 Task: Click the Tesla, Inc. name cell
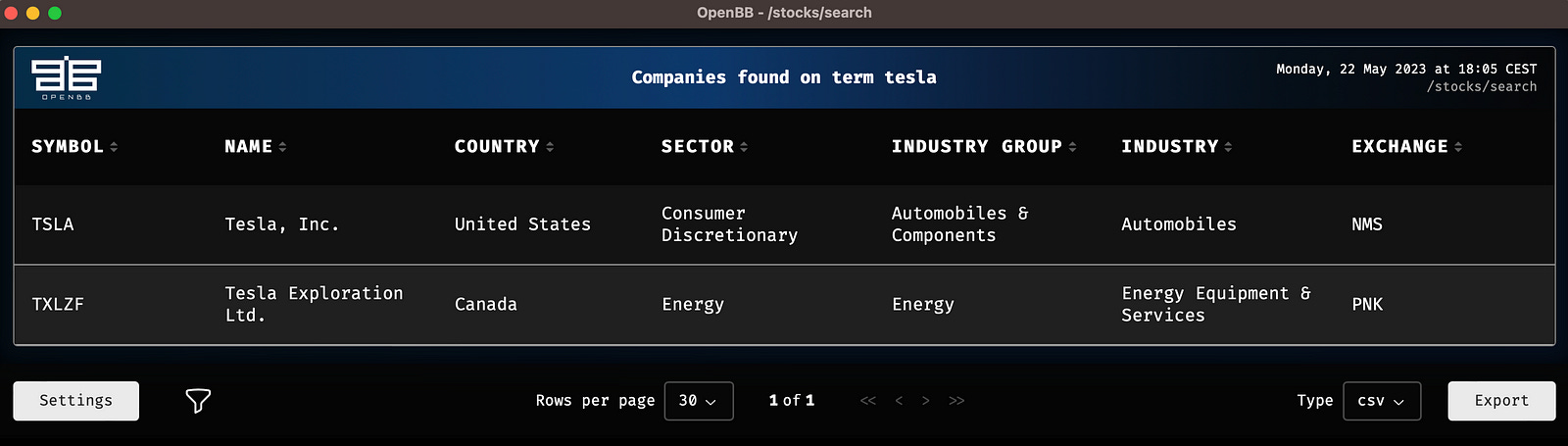[282, 224]
